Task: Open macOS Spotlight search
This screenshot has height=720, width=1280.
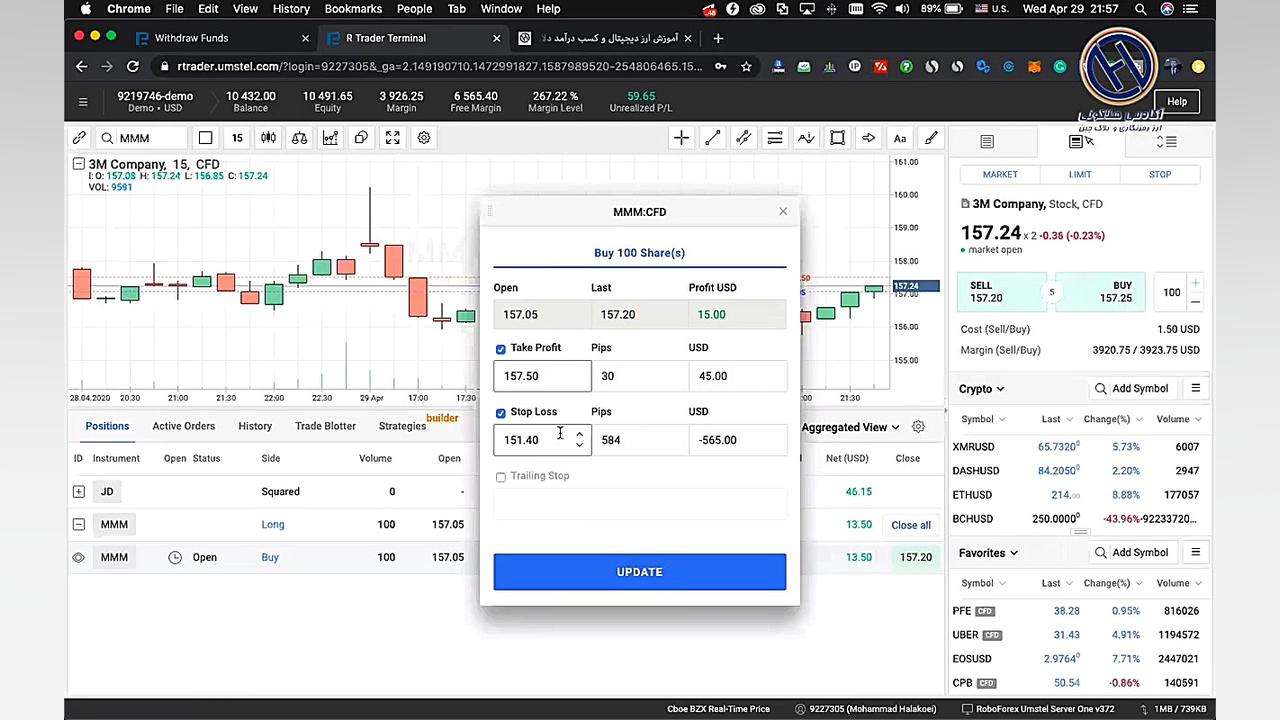Action: pos(1141,9)
